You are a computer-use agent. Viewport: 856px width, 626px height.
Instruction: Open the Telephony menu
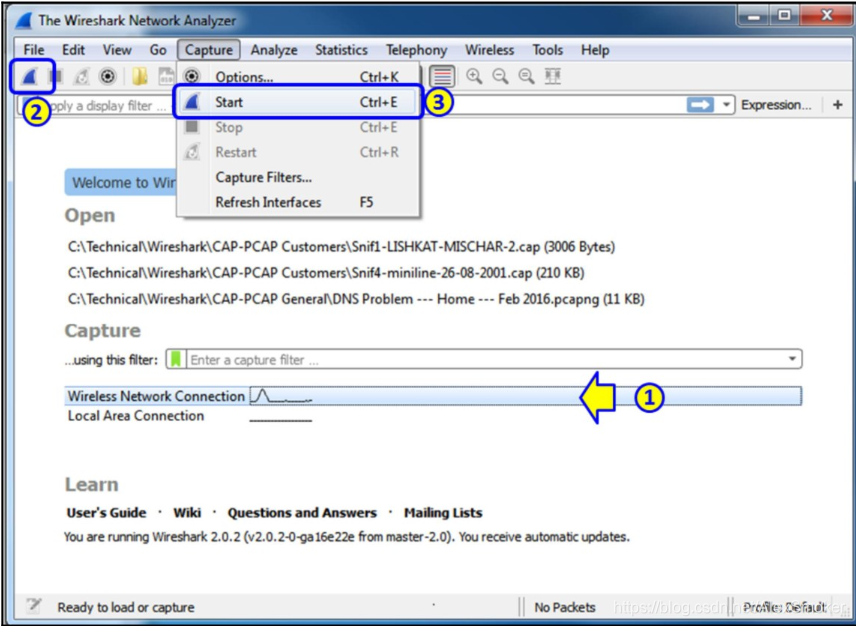(x=417, y=50)
